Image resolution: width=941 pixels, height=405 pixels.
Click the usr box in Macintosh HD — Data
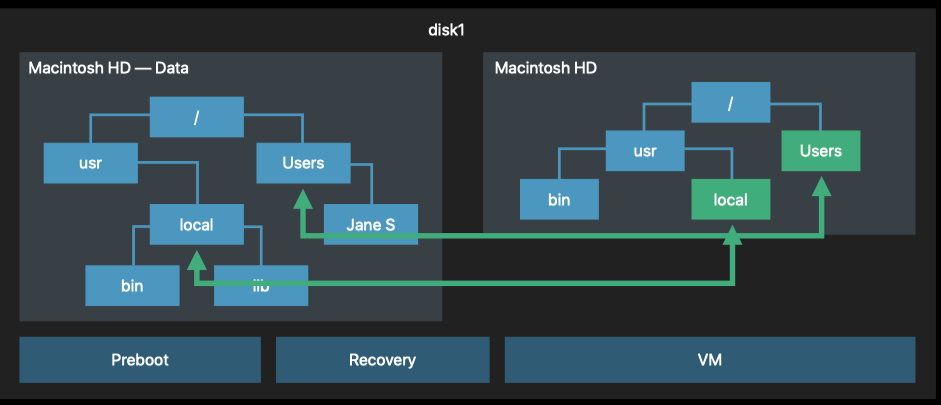(91, 163)
